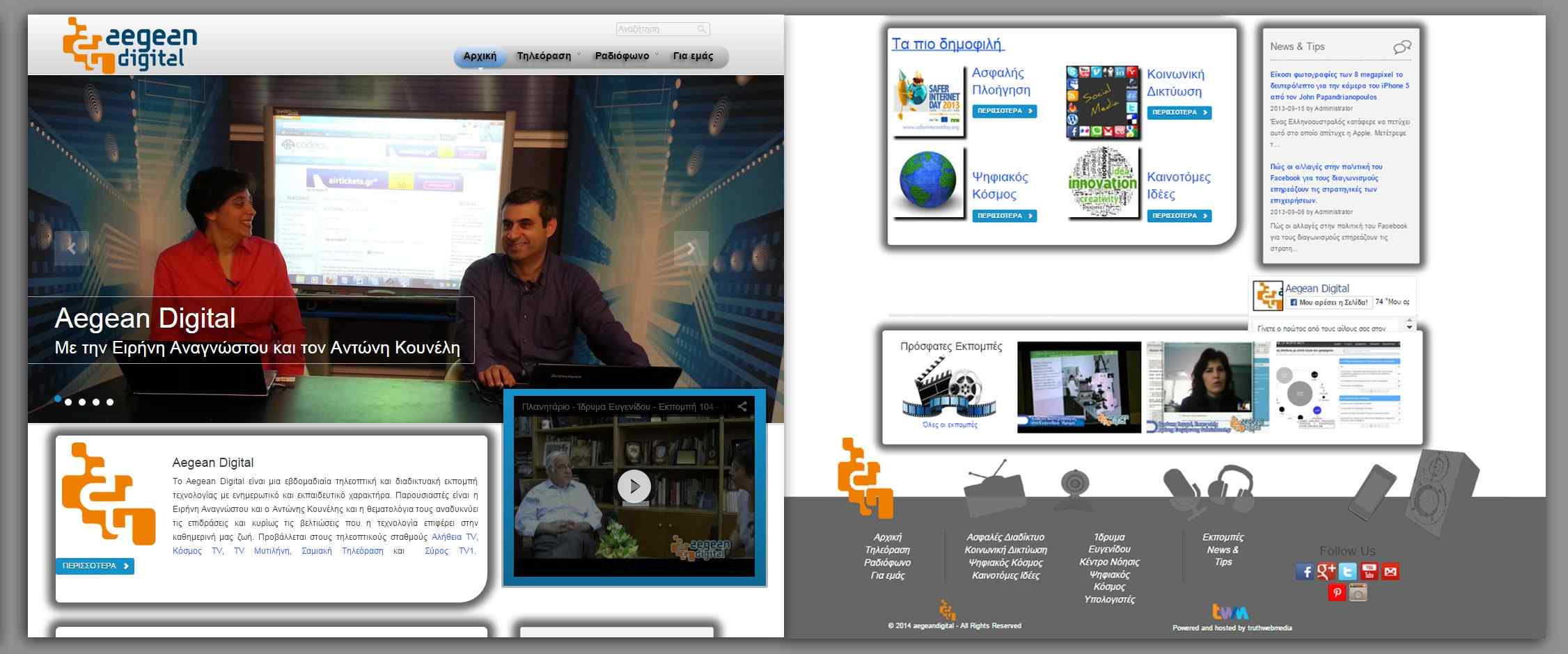The height and width of the screenshot is (654, 1568).
Task: Click the Facebook Μου αρέσει η Σελίδα button
Action: coord(1328,303)
